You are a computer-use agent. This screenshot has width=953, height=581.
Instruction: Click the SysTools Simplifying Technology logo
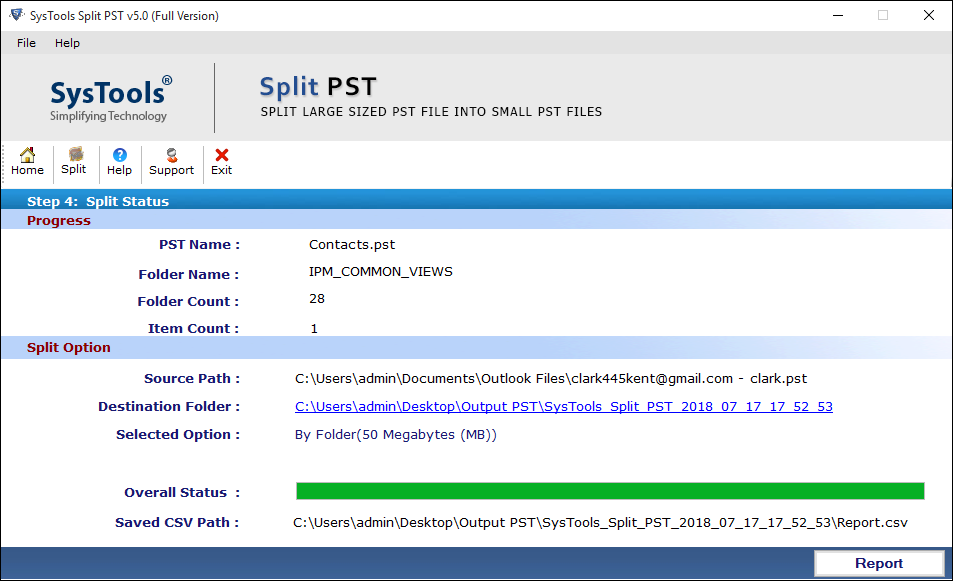point(110,98)
